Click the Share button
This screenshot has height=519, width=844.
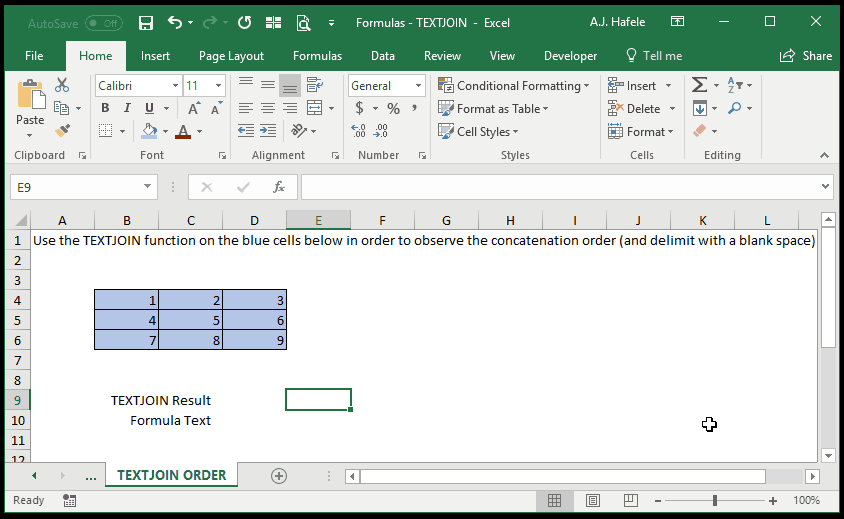click(806, 56)
